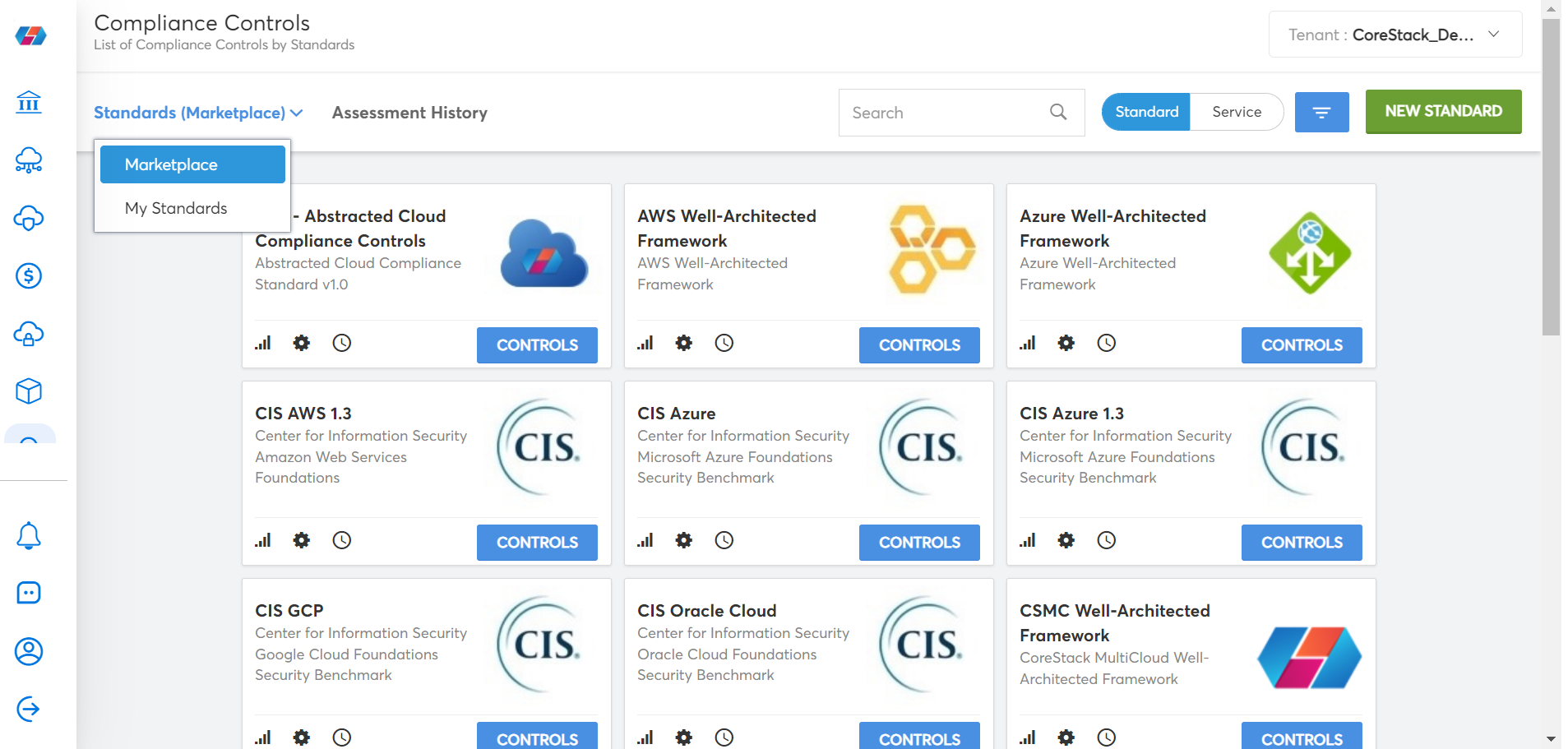The image size is (1568, 749).
Task: Open CONTROLS for CIS Oracle Cloud
Action: coord(919,737)
